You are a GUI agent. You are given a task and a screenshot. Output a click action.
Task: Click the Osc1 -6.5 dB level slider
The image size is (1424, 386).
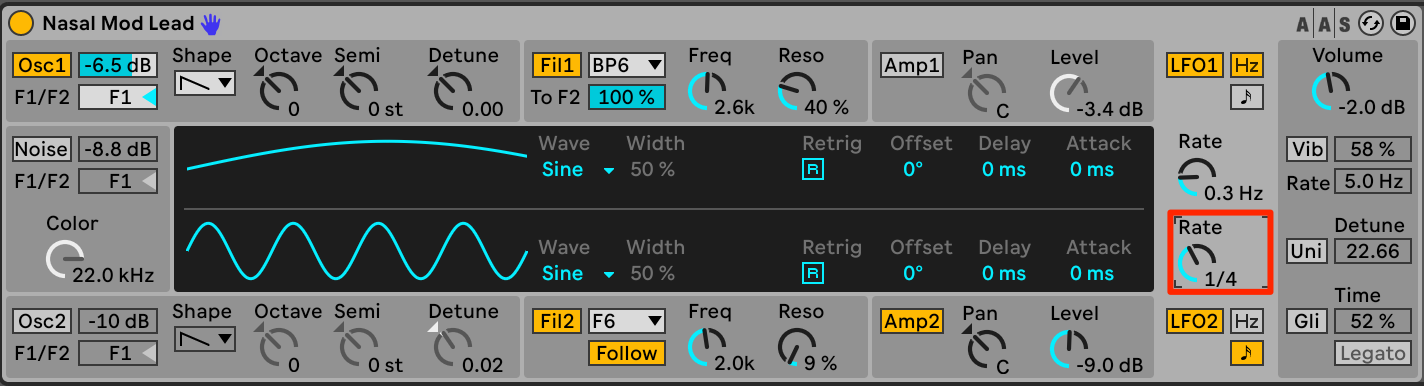coord(118,65)
